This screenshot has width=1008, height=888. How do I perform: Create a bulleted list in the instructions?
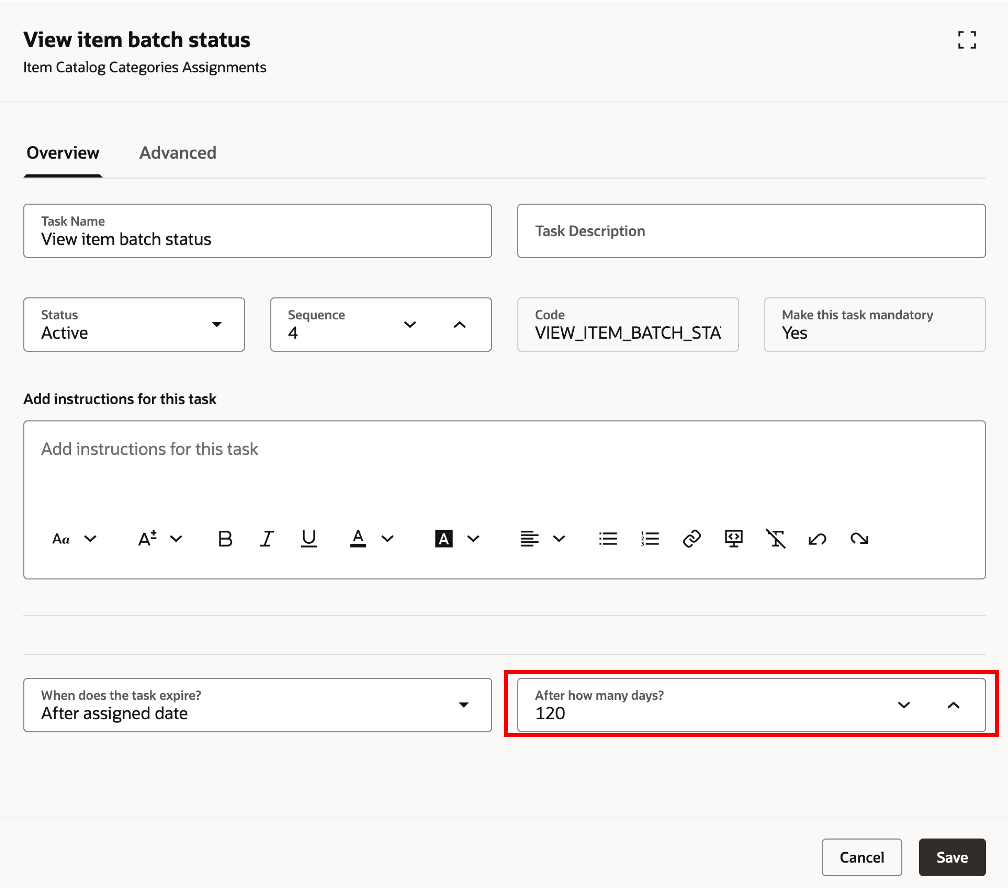point(608,538)
